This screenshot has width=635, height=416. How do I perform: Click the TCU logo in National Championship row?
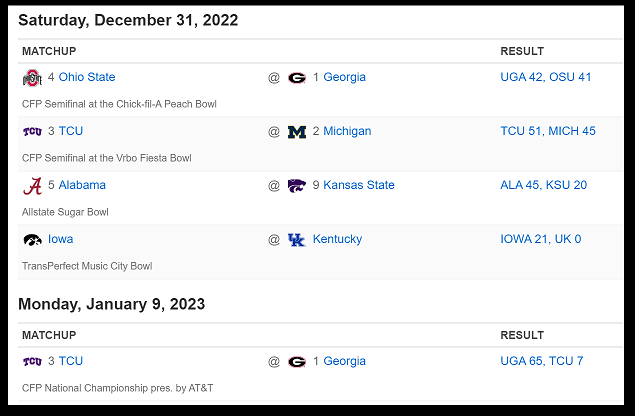32,361
